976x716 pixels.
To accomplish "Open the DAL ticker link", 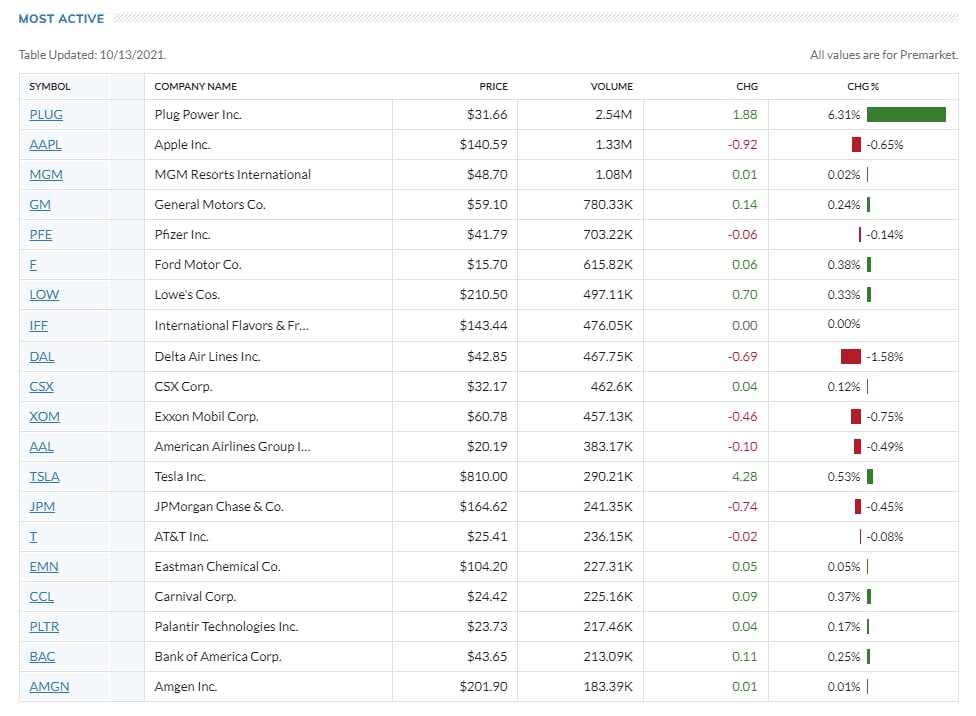I will tap(42, 357).
